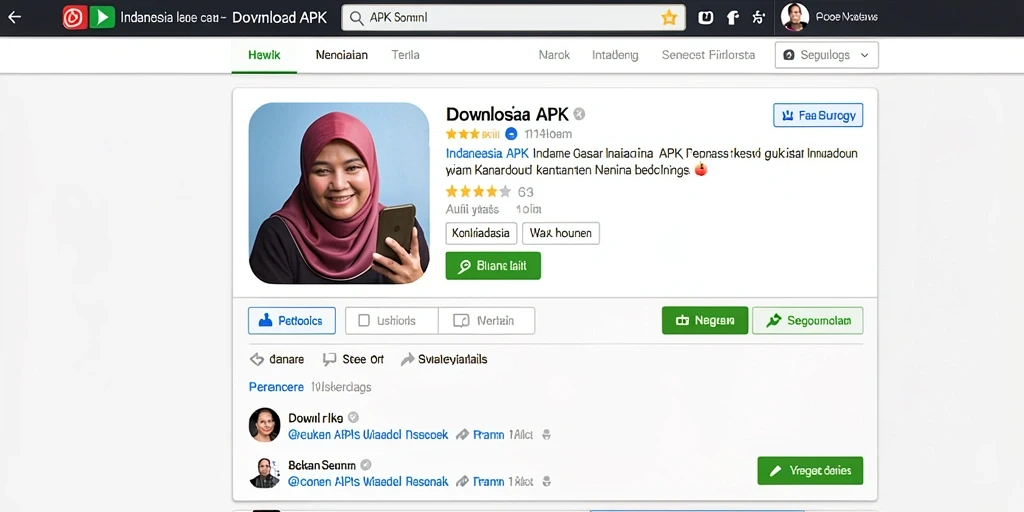1024x512 pixels.
Task: Open the @reuken APIs Wiaedel Rssceek link
Action: (x=368, y=434)
